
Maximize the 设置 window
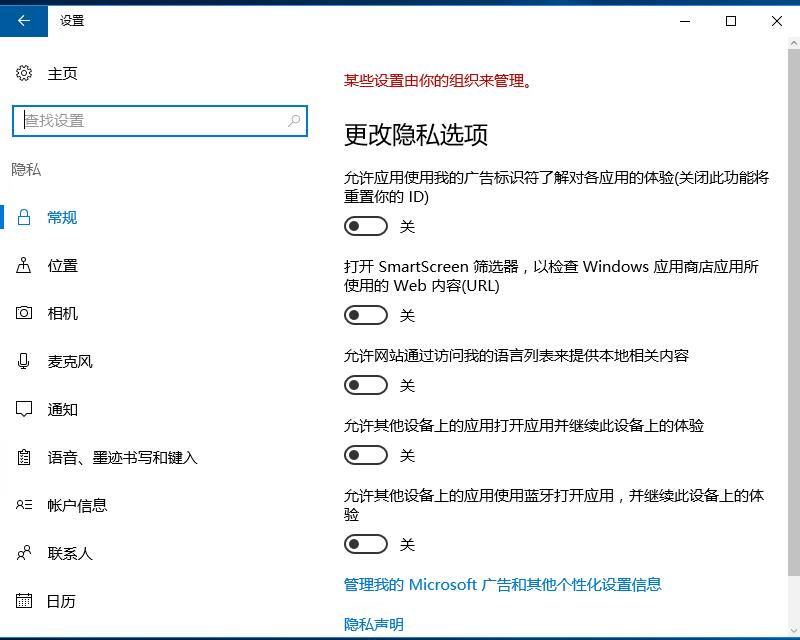tap(731, 21)
